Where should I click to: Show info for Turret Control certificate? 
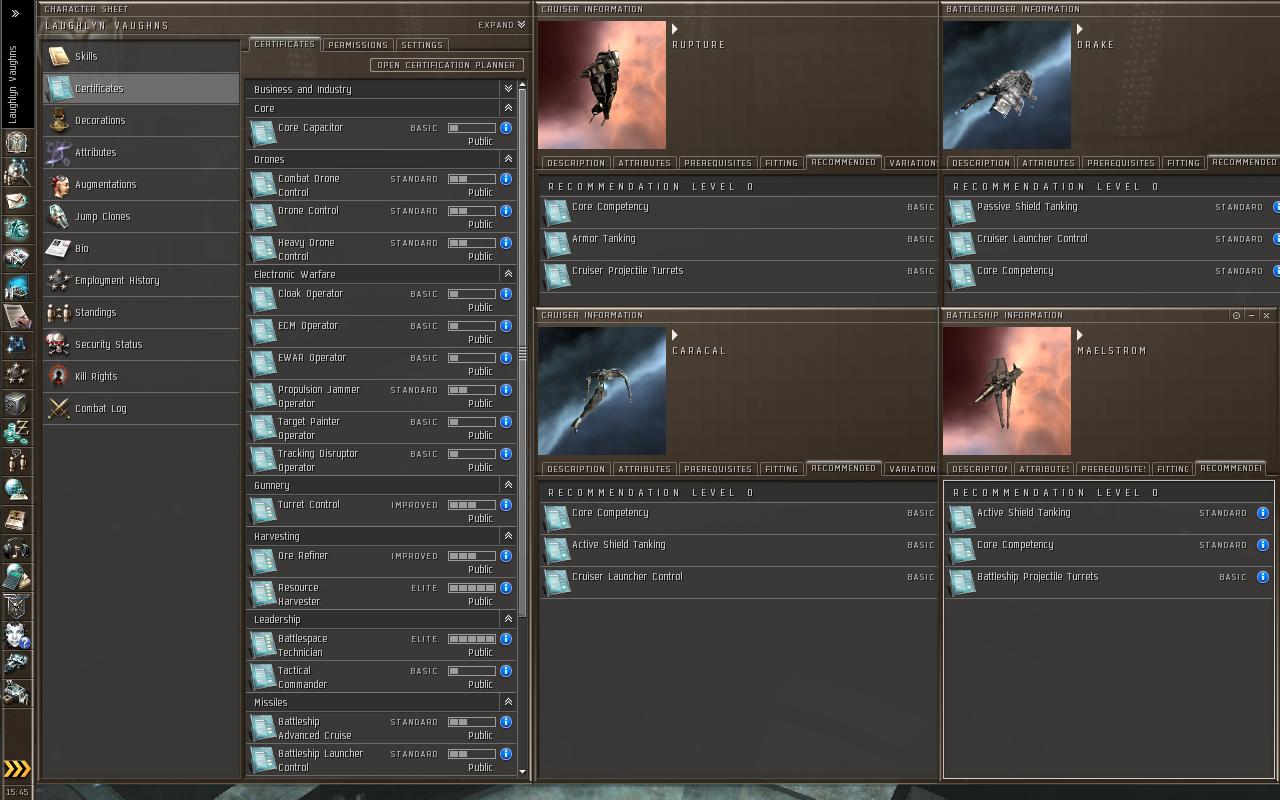pos(506,505)
